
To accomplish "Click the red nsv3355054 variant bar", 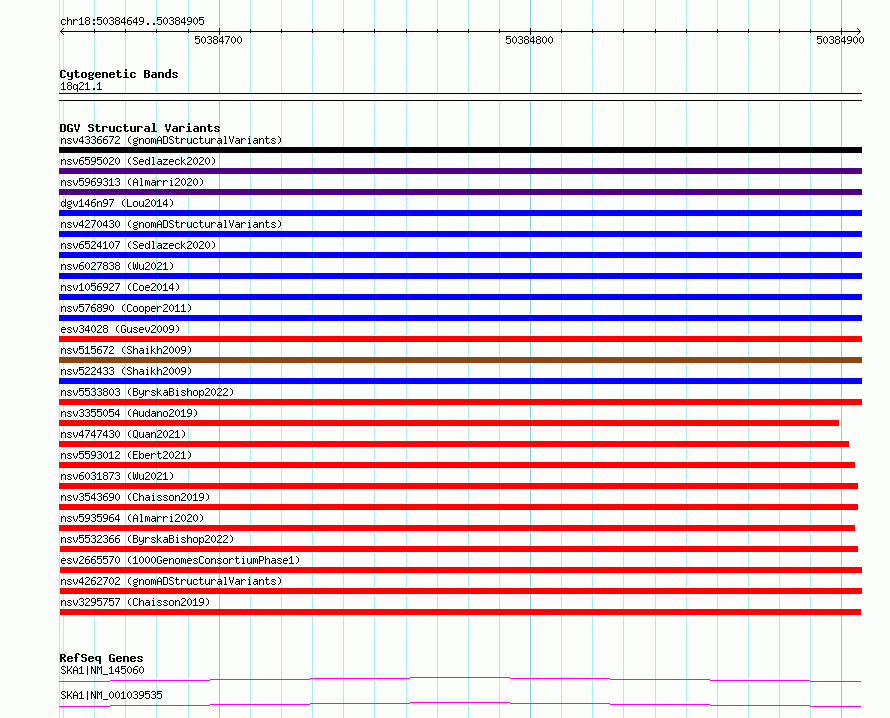I will [x=449, y=423].
